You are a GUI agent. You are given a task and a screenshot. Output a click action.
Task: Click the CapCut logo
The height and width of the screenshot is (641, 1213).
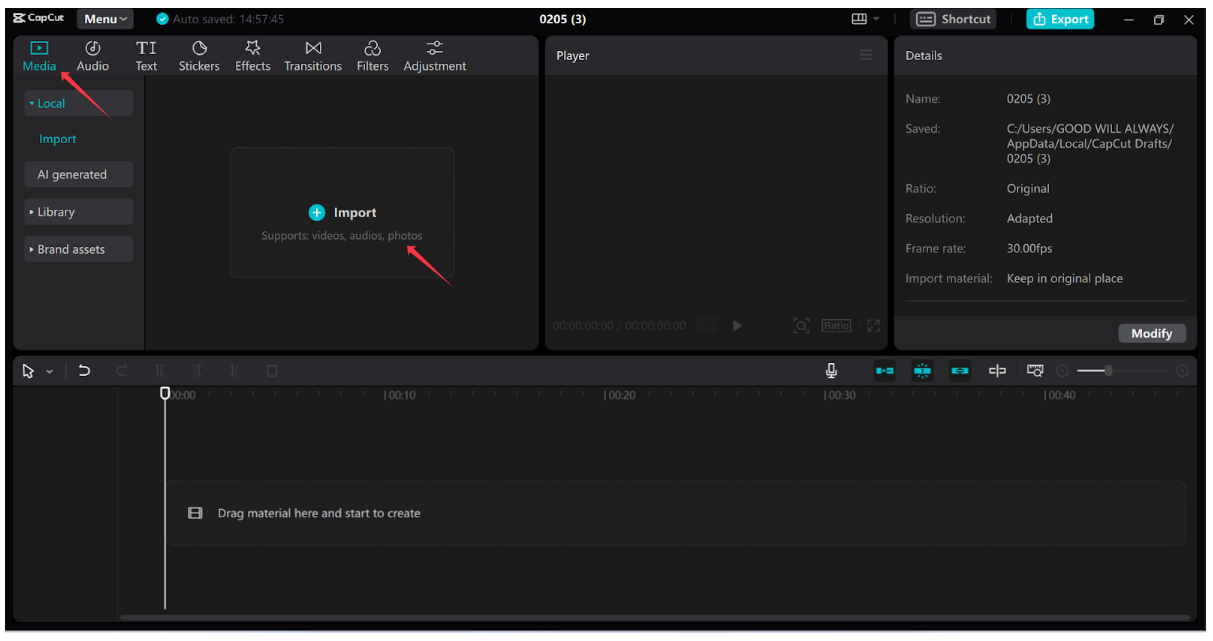pos(39,19)
